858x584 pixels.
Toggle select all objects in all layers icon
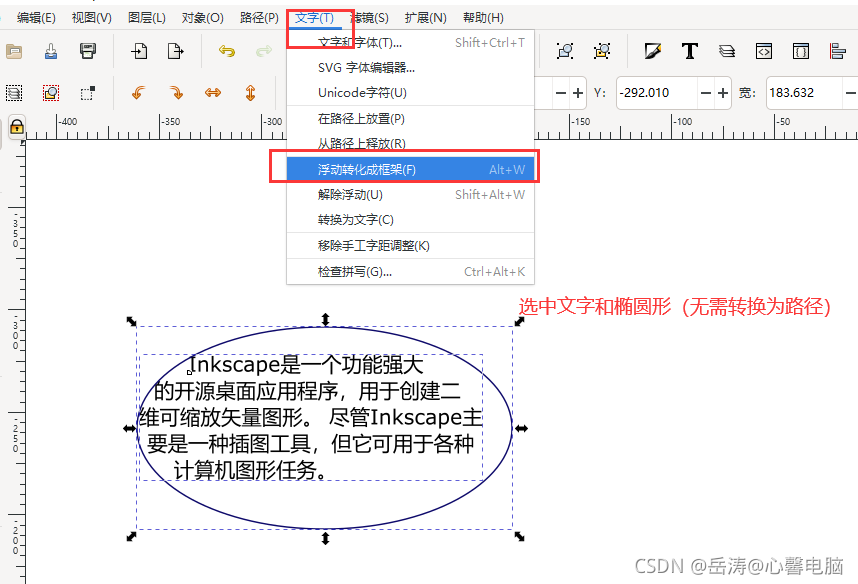pyautogui.click(x=14, y=92)
